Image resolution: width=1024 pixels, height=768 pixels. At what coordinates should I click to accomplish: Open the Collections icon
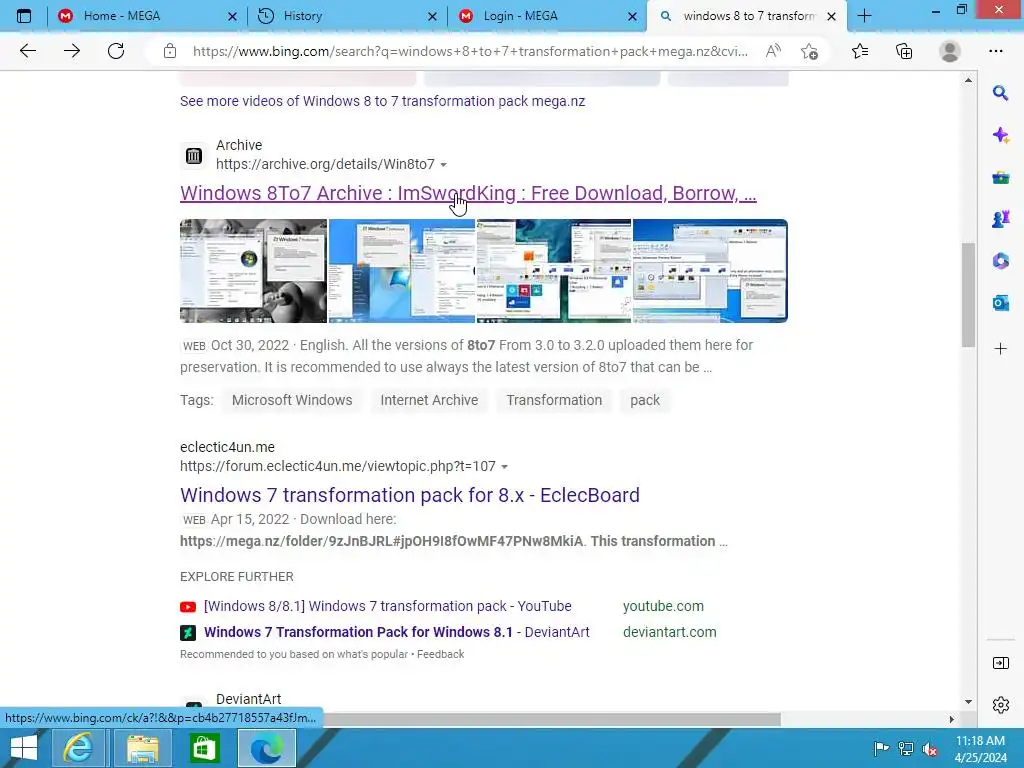(904, 51)
